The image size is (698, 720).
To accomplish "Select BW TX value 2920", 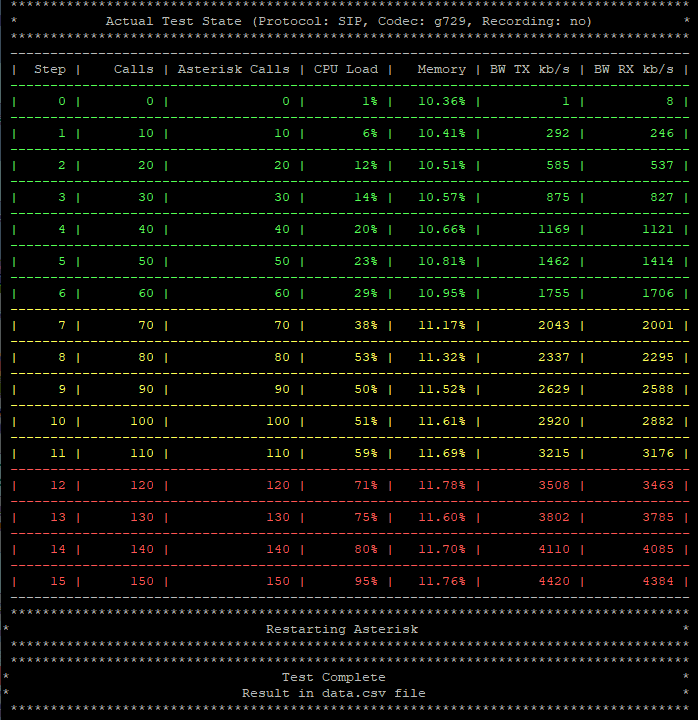I will [554, 421].
